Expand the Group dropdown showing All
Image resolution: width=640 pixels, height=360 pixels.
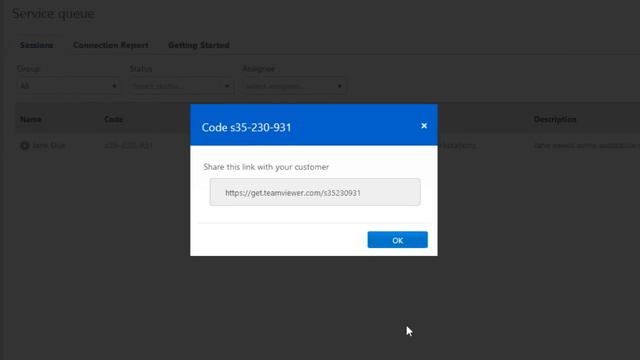pyautogui.click(x=68, y=86)
